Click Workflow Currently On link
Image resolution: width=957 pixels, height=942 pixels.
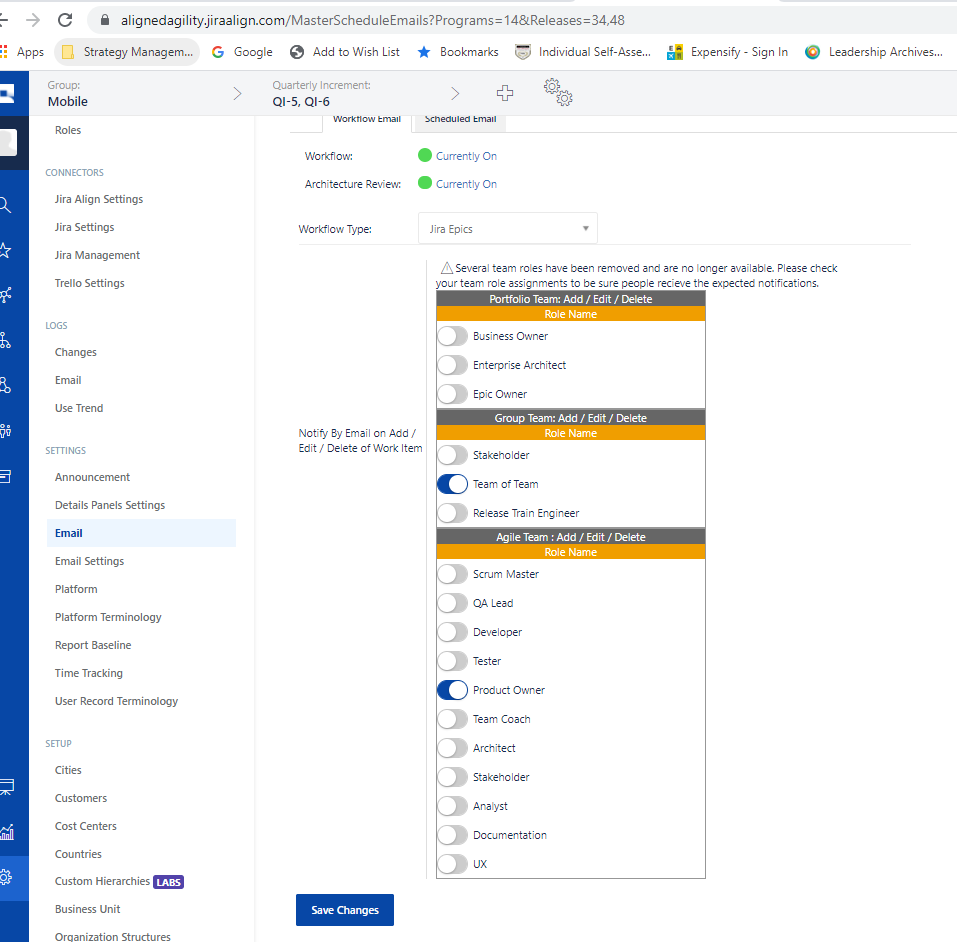point(466,156)
